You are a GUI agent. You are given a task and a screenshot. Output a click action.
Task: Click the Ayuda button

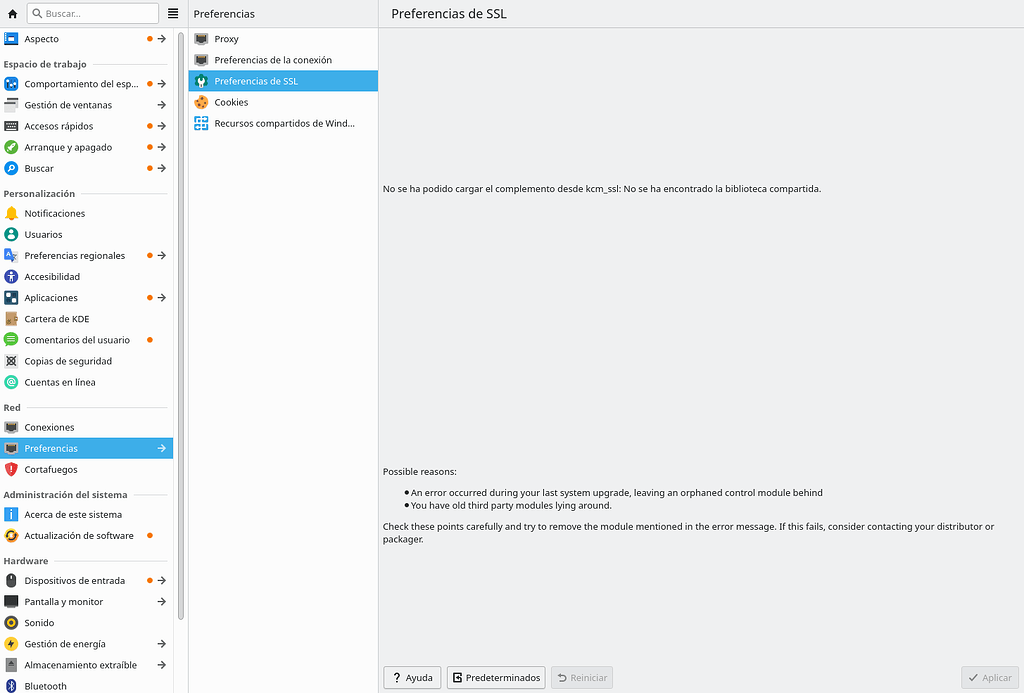[411, 677]
